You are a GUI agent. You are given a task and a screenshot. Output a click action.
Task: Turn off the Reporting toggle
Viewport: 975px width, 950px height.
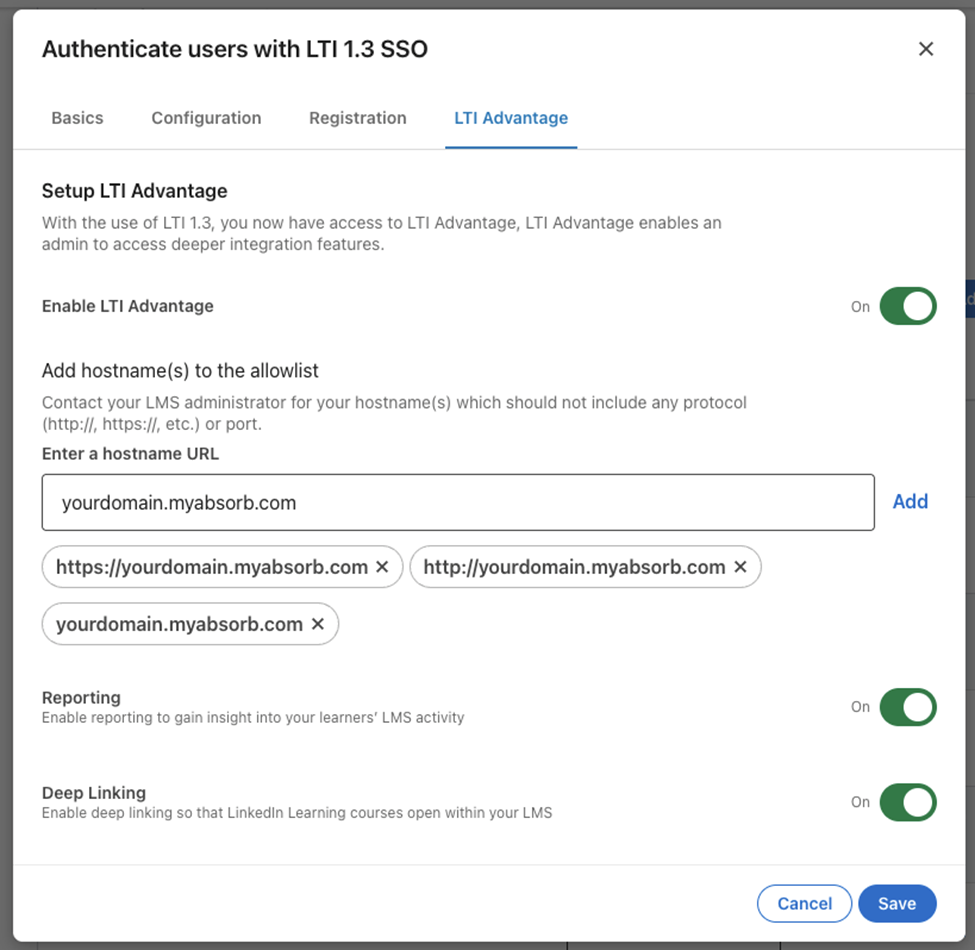coord(908,707)
